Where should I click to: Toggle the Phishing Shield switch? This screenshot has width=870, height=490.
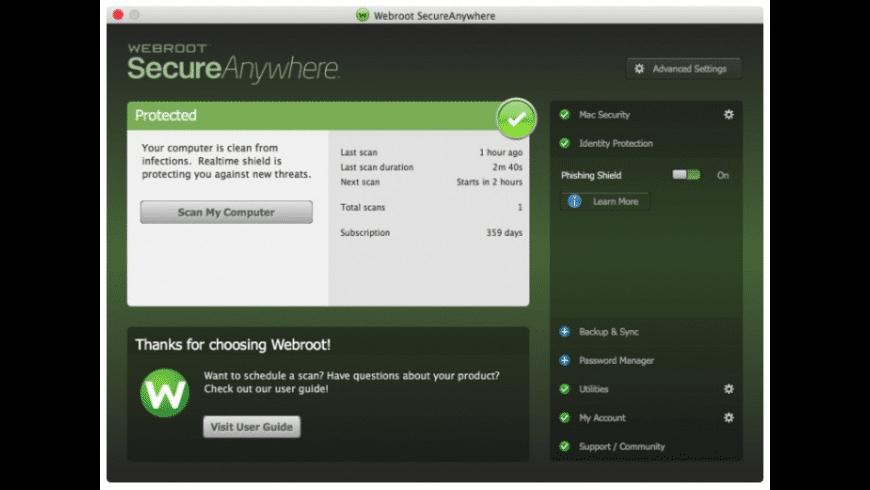click(686, 175)
